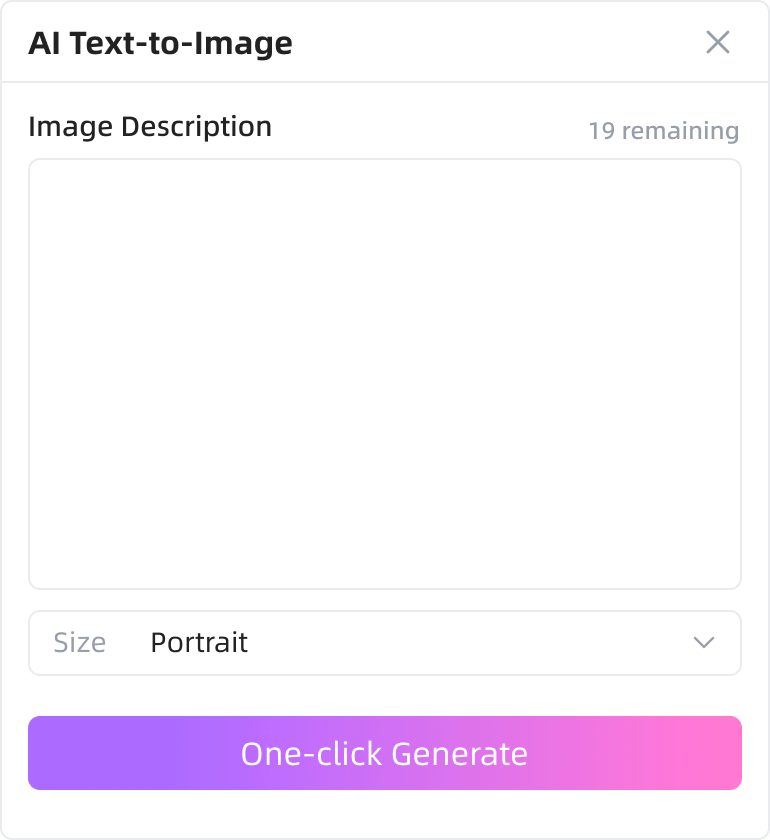770x840 pixels.
Task: Click the Image Description label
Action: click(151, 127)
